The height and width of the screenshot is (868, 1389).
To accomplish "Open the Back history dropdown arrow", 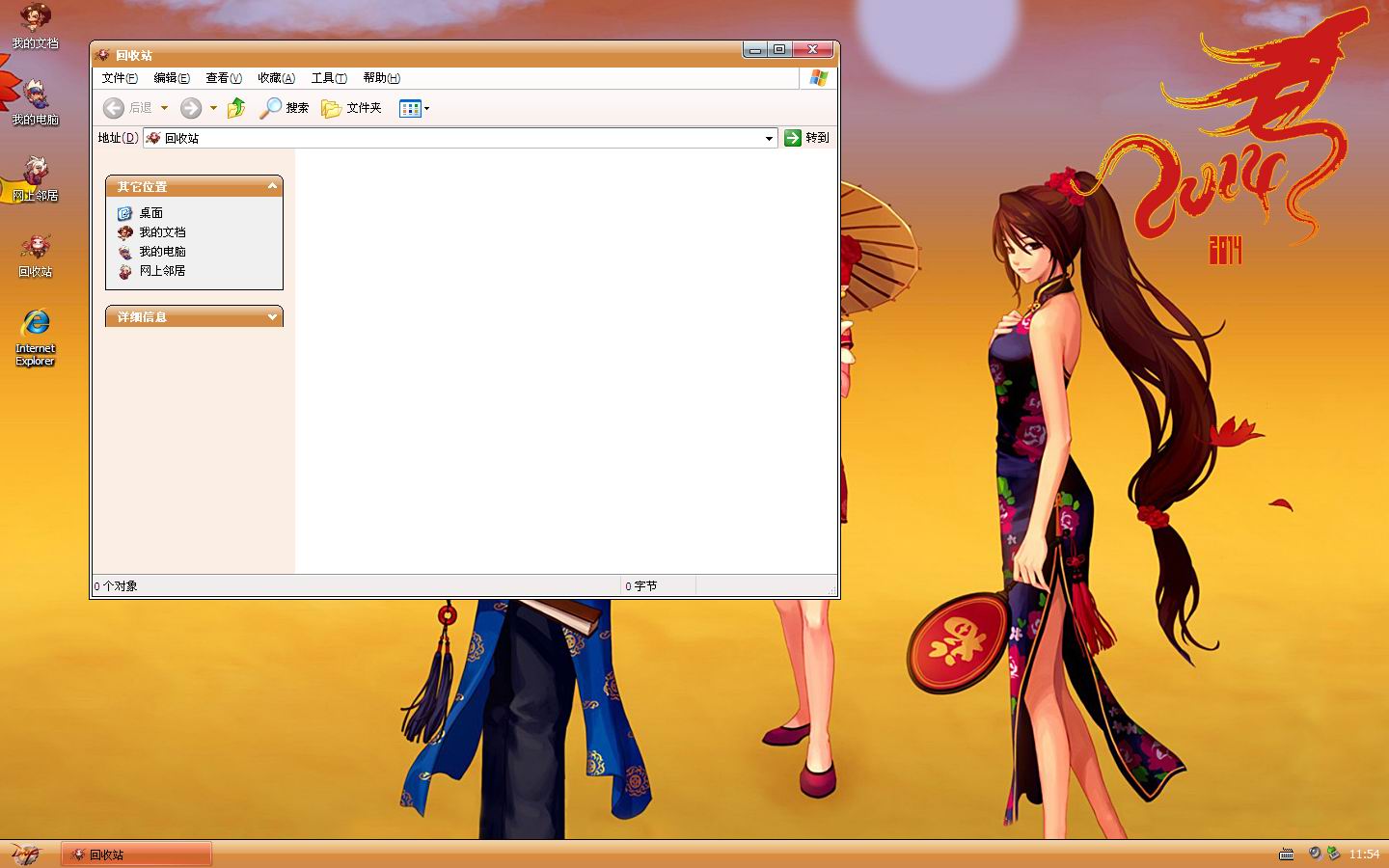I will point(164,108).
